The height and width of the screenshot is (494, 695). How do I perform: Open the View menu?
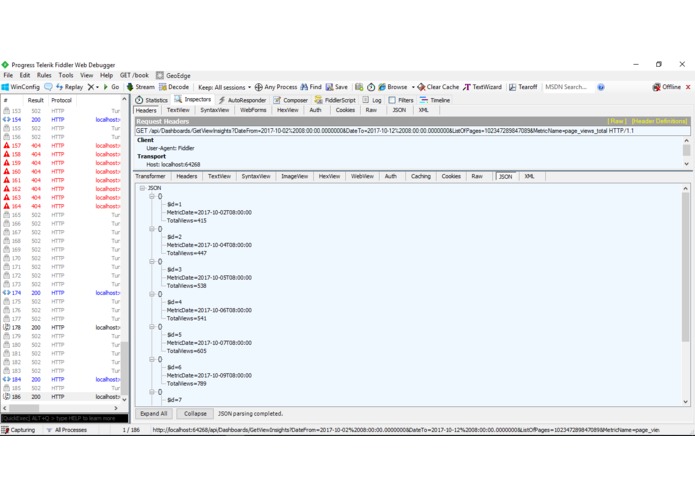pos(86,75)
